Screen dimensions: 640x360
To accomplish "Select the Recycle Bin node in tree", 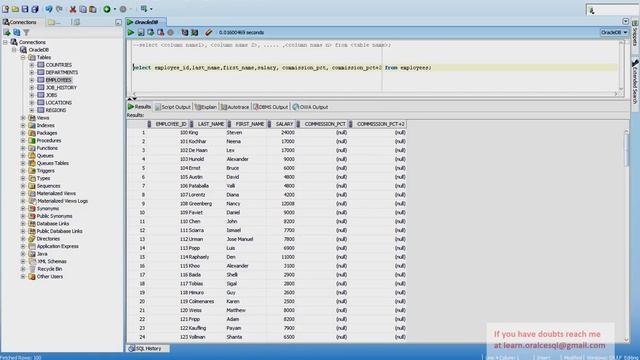I will coord(49,269).
